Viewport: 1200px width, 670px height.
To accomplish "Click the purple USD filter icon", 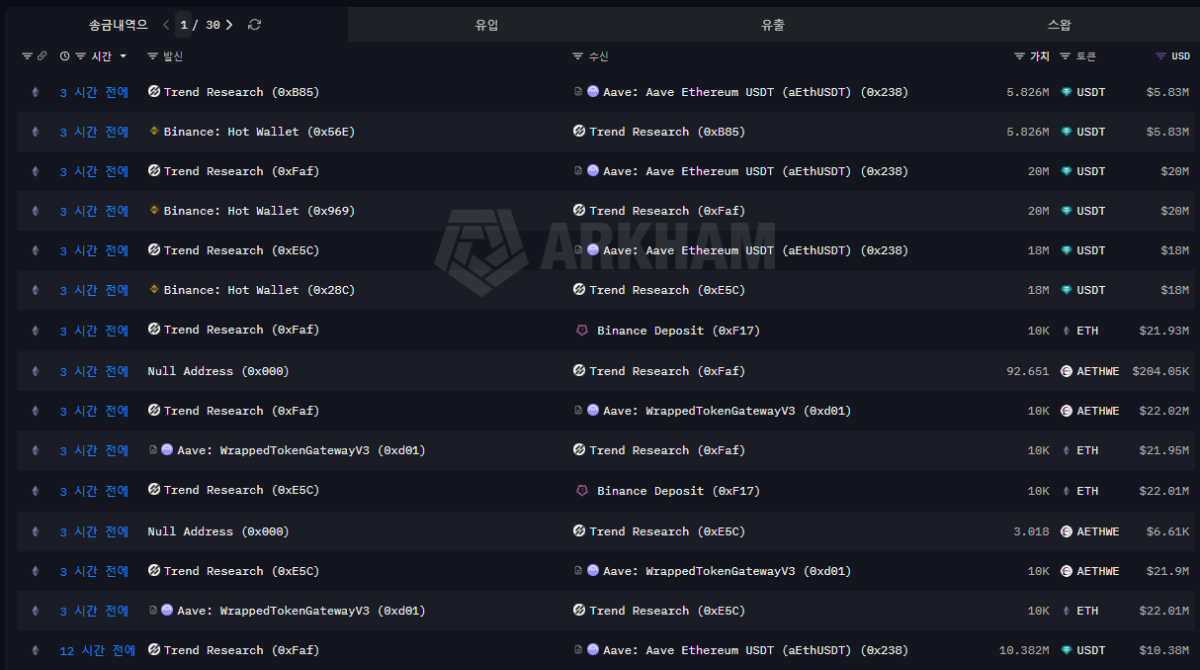I will click(1160, 57).
